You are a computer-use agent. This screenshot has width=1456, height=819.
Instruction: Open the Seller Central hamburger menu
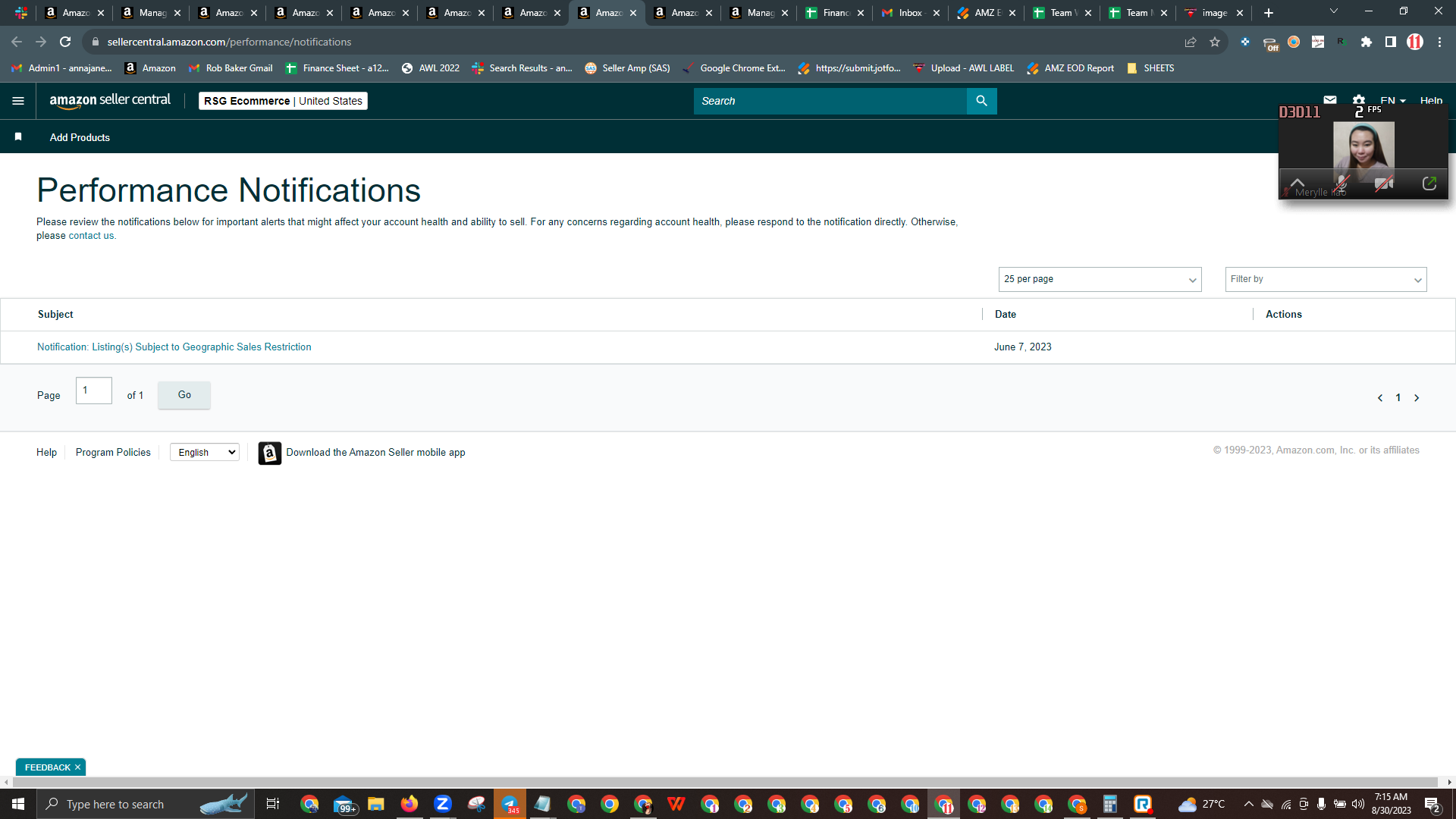pyautogui.click(x=18, y=101)
